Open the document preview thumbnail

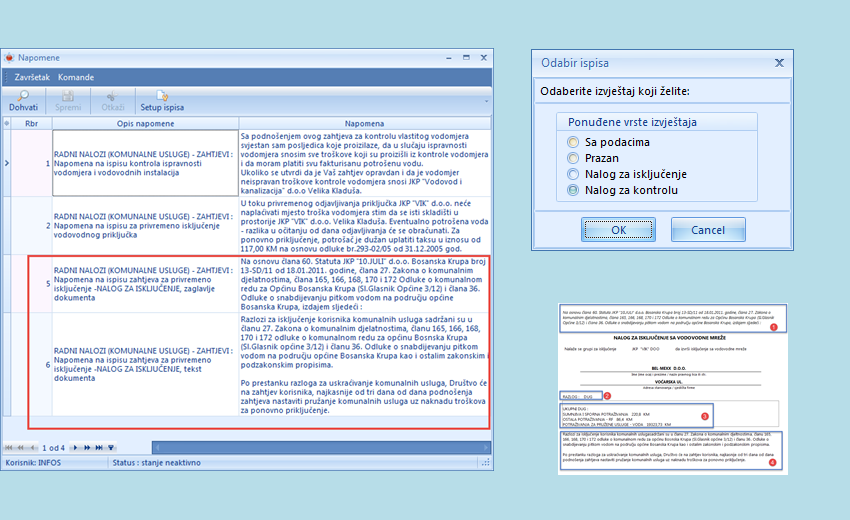click(x=673, y=389)
